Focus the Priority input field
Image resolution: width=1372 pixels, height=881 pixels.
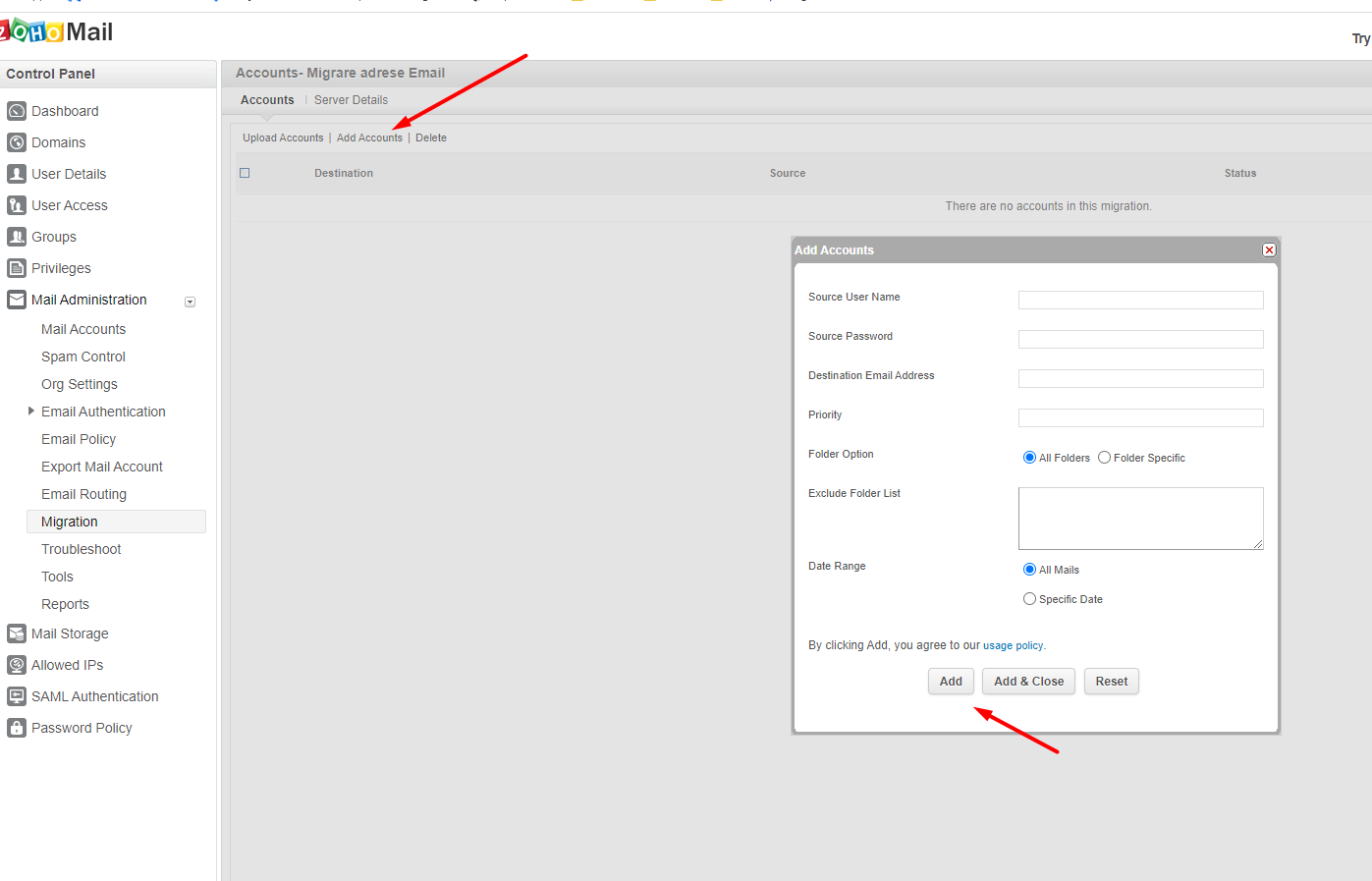coord(1140,418)
